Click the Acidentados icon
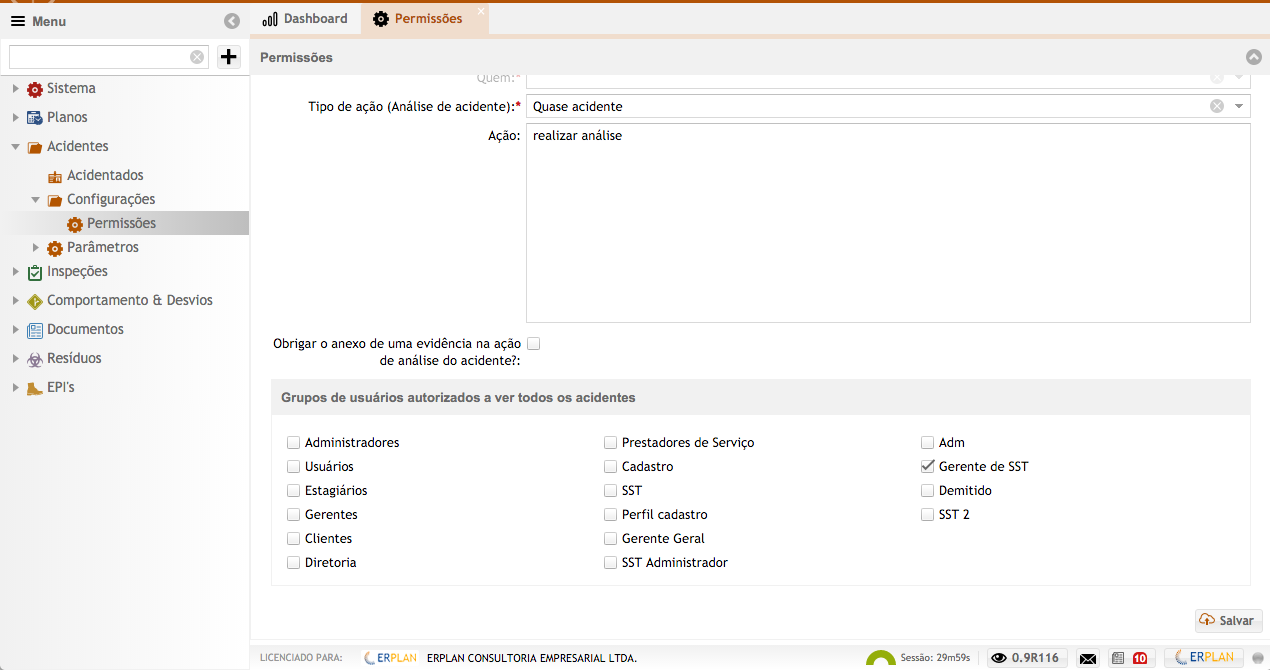 point(55,176)
